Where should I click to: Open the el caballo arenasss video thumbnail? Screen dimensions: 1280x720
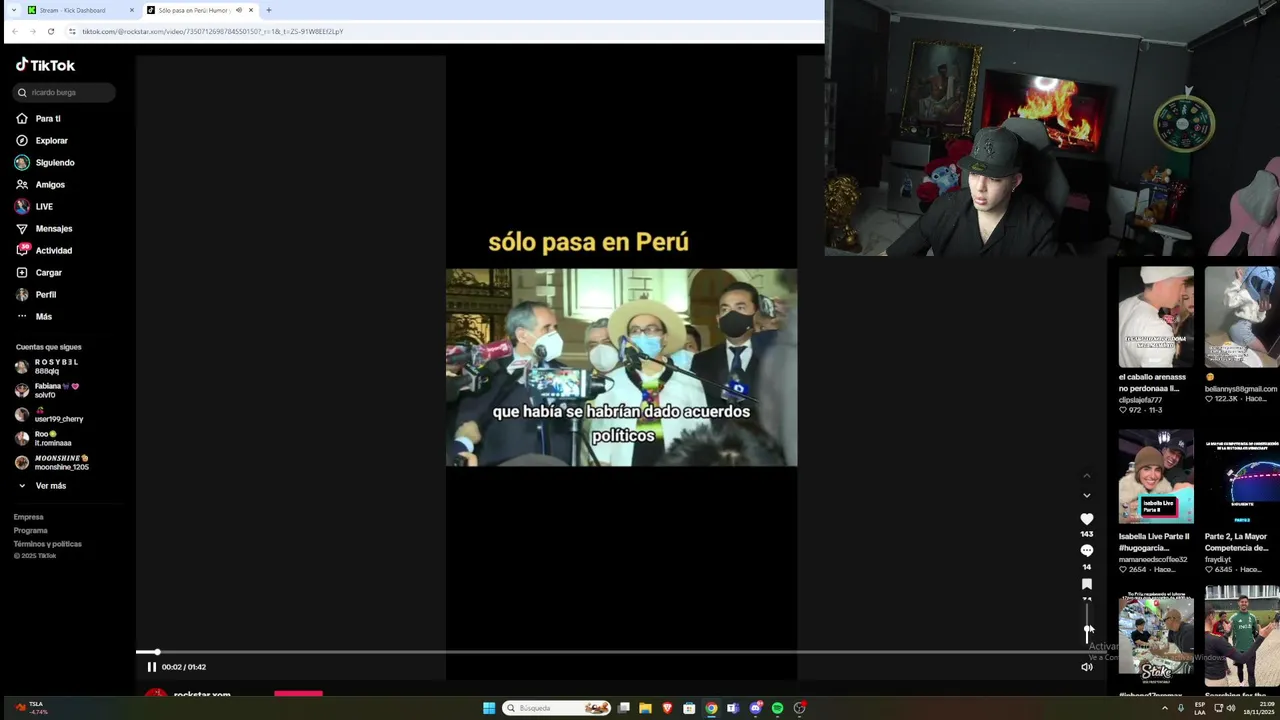[1156, 317]
